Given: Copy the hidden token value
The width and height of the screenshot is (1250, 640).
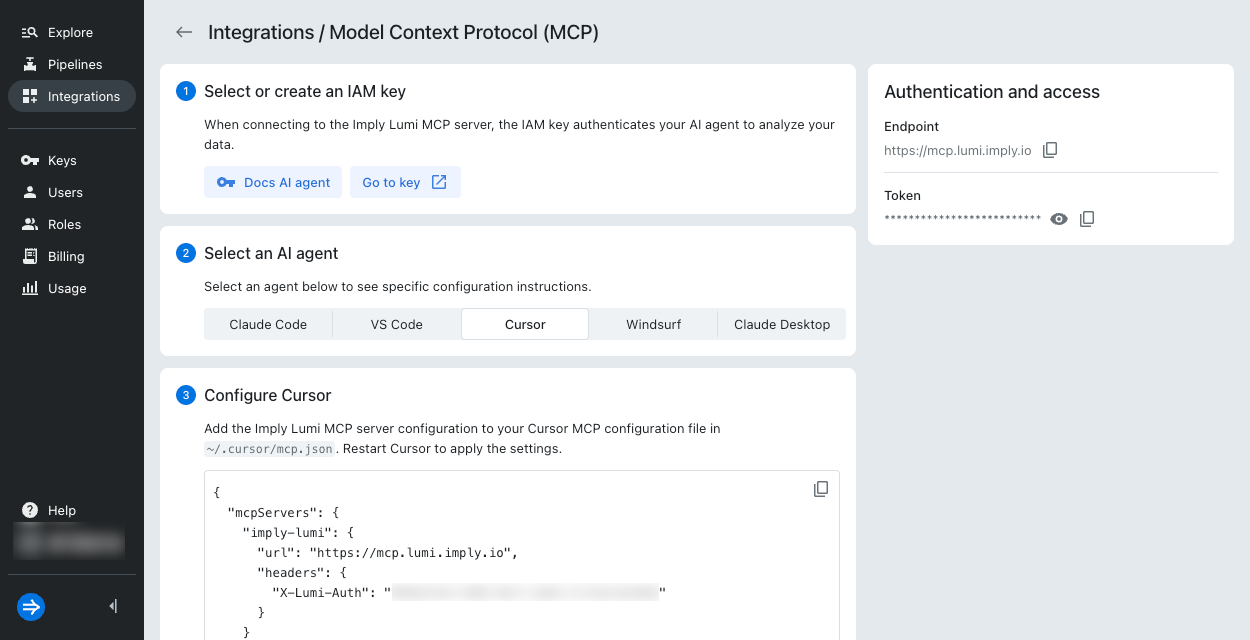Looking at the screenshot, I should 1087,219.
